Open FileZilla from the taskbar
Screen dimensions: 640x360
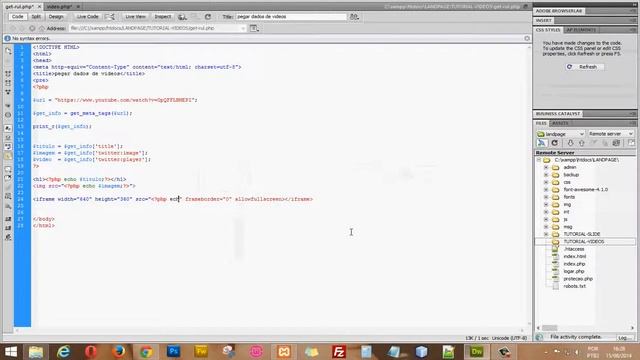pos(338,351)
